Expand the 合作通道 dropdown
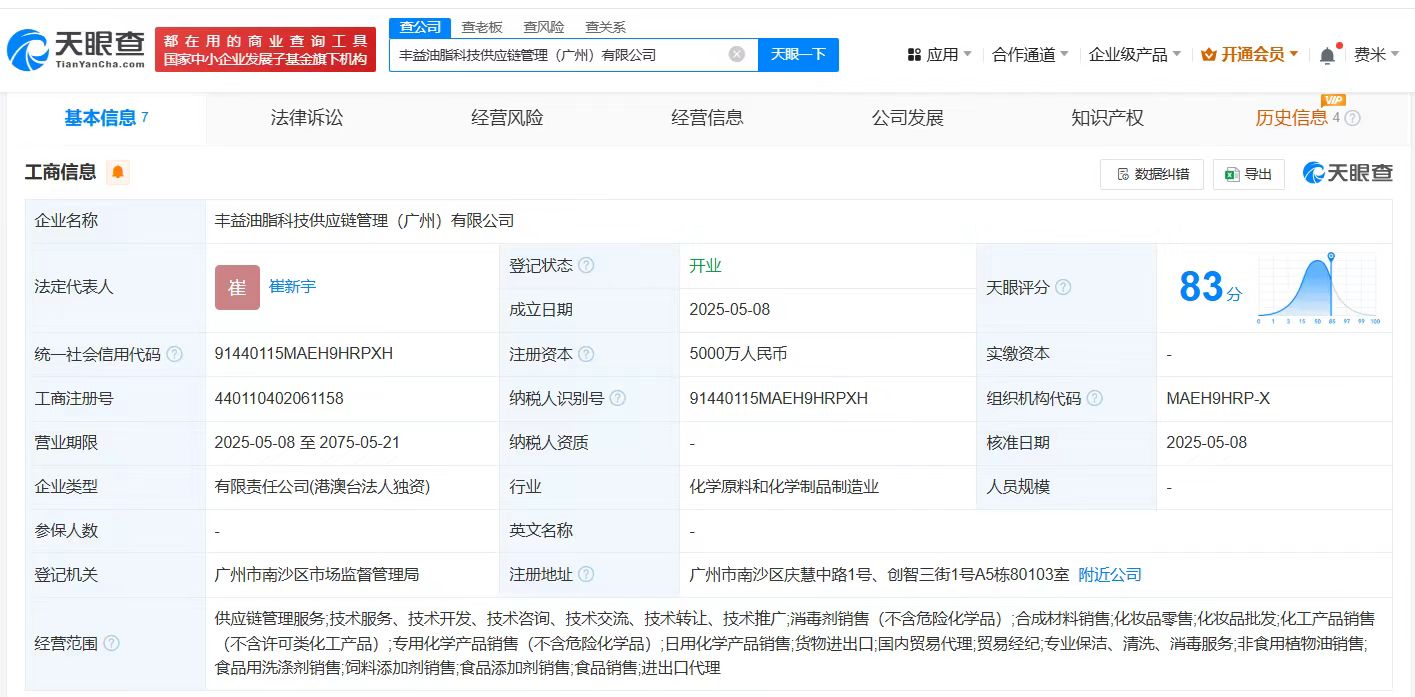The width and height of the screenshot is (1415, 697). [1030, 55]
